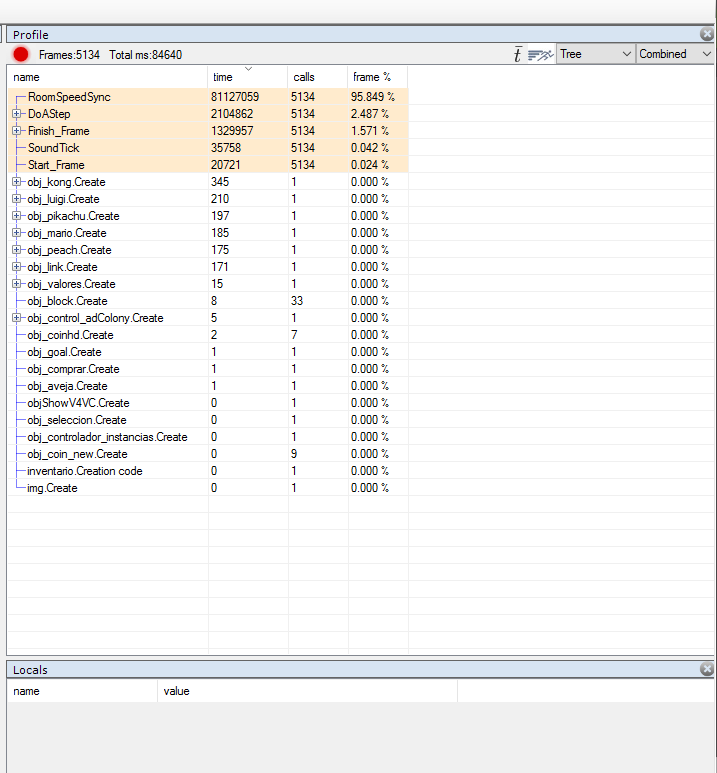Select the img.Create row
717x773 pixels.
click(x=208, y=488)
